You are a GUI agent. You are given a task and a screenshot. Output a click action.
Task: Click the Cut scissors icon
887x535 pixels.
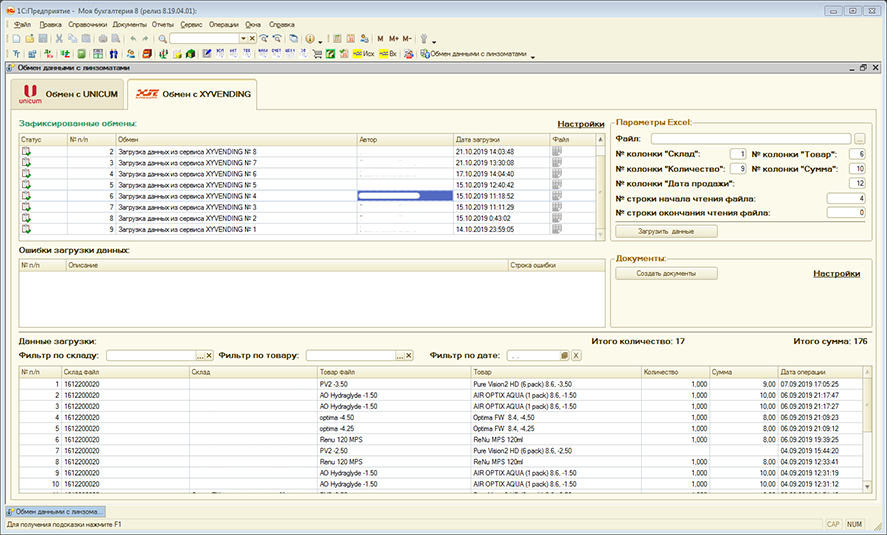tap(59, 38)
